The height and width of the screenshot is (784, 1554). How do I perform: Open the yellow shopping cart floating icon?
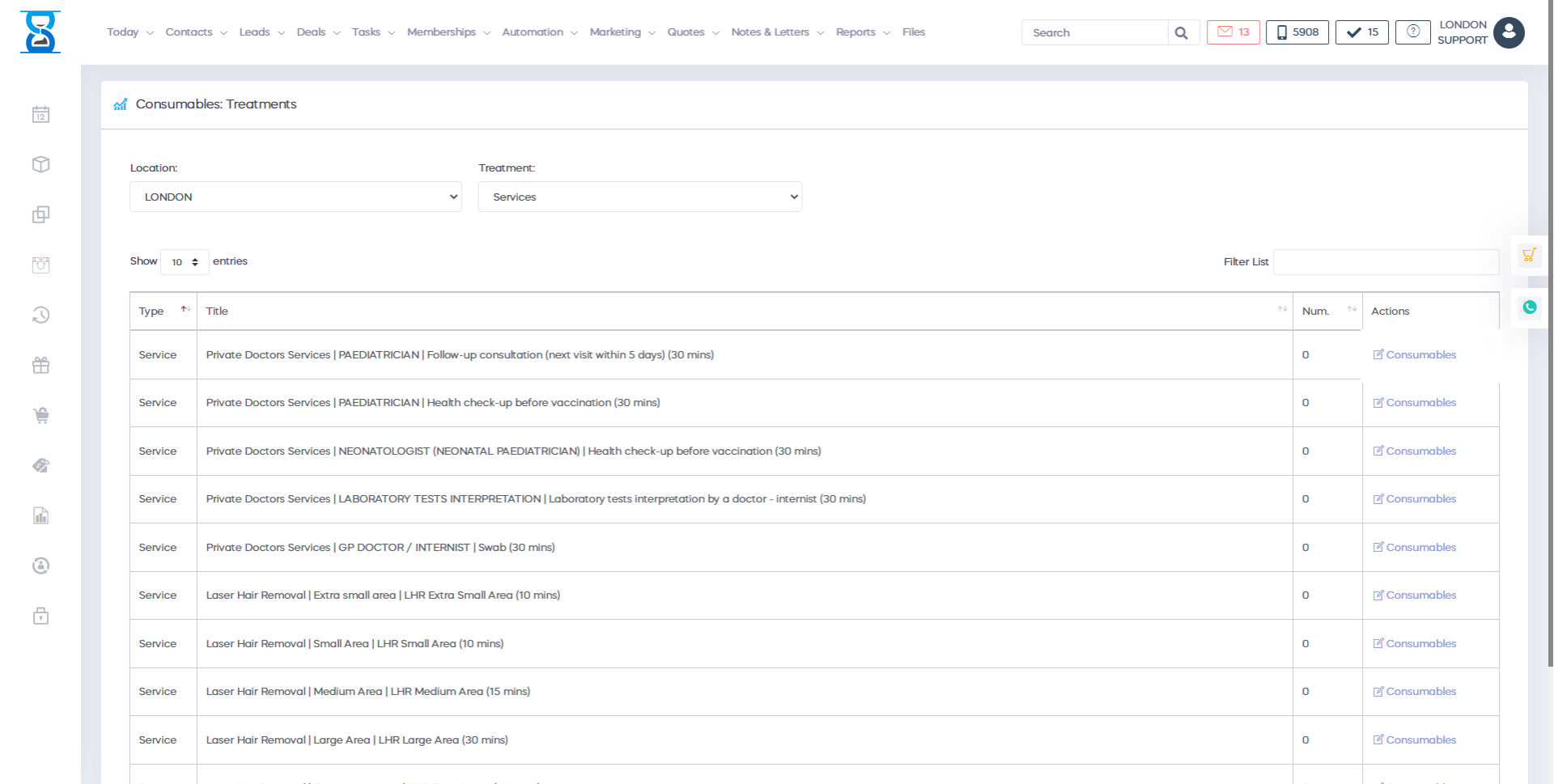click(1528, 256)
